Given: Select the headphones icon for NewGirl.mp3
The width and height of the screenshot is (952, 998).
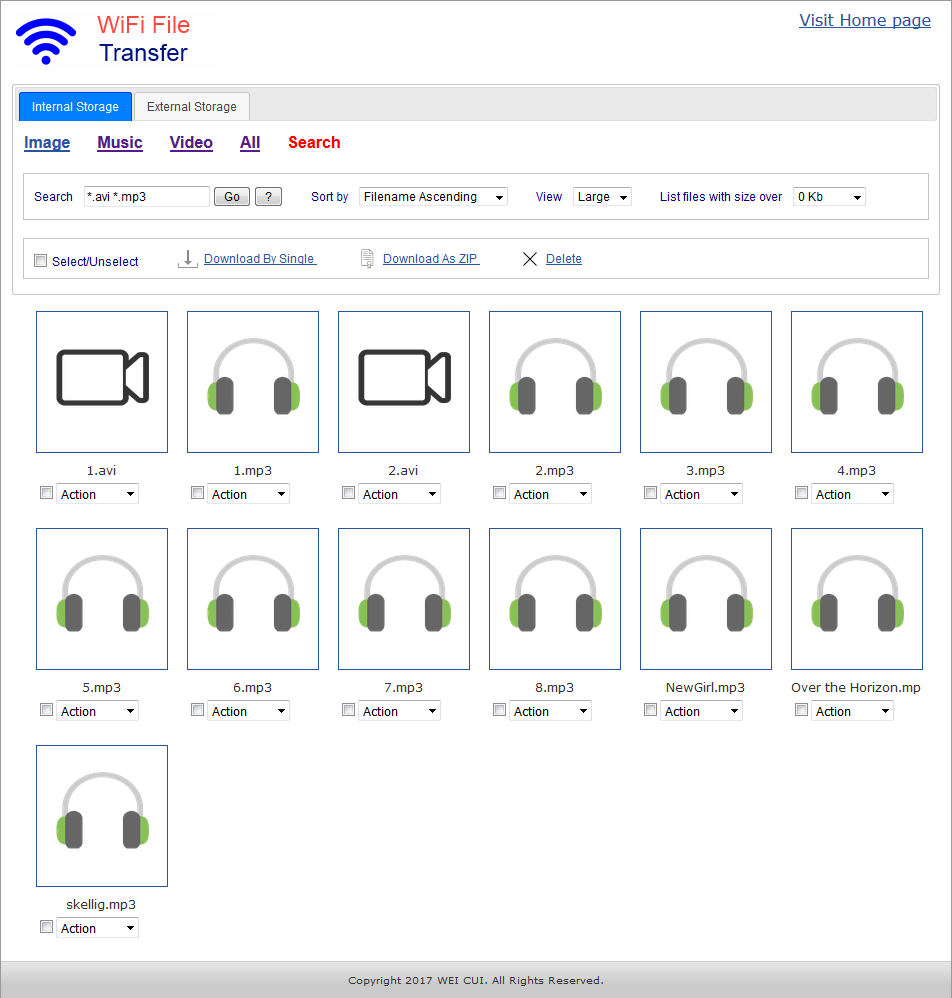Looking at the screenshot, I should click(706, 598).
